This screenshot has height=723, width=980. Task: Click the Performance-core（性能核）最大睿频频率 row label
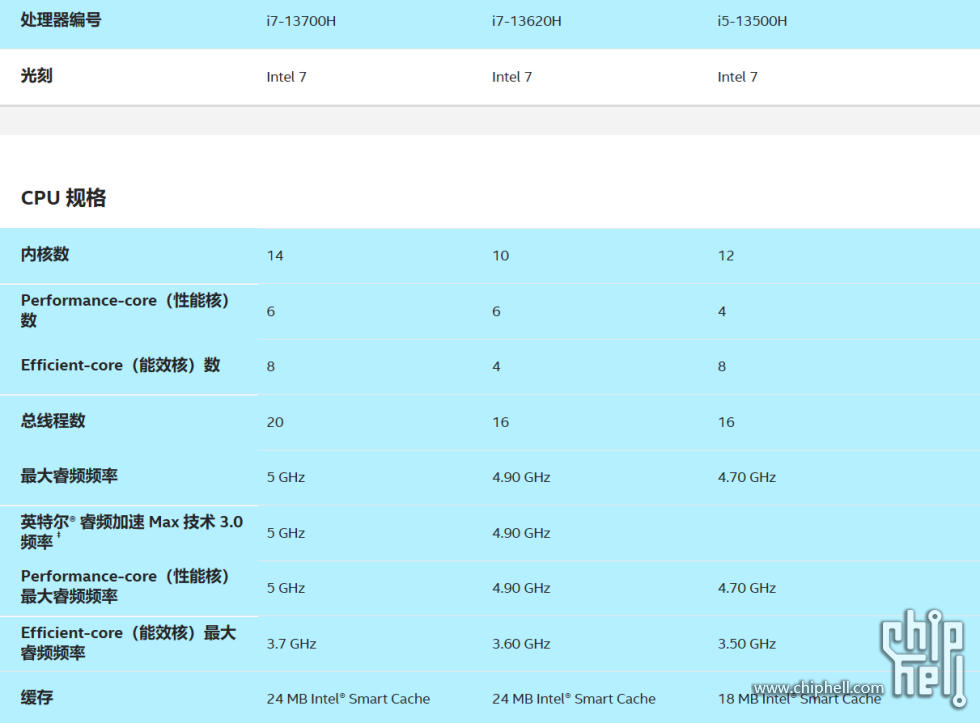click(125, 586)
